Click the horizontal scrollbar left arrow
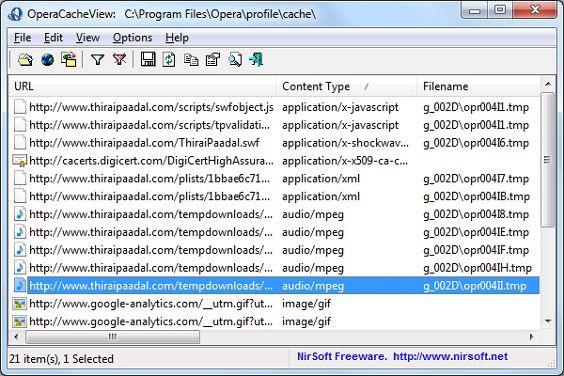 [x=16, y=337]
